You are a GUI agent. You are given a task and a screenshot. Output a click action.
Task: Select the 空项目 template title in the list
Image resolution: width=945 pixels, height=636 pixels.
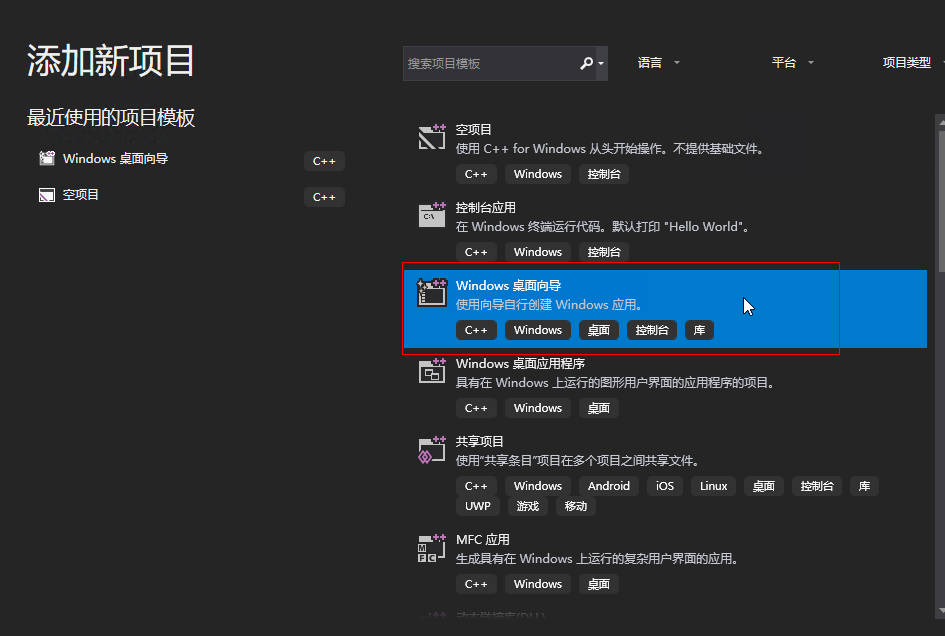[x=473, y=130]
